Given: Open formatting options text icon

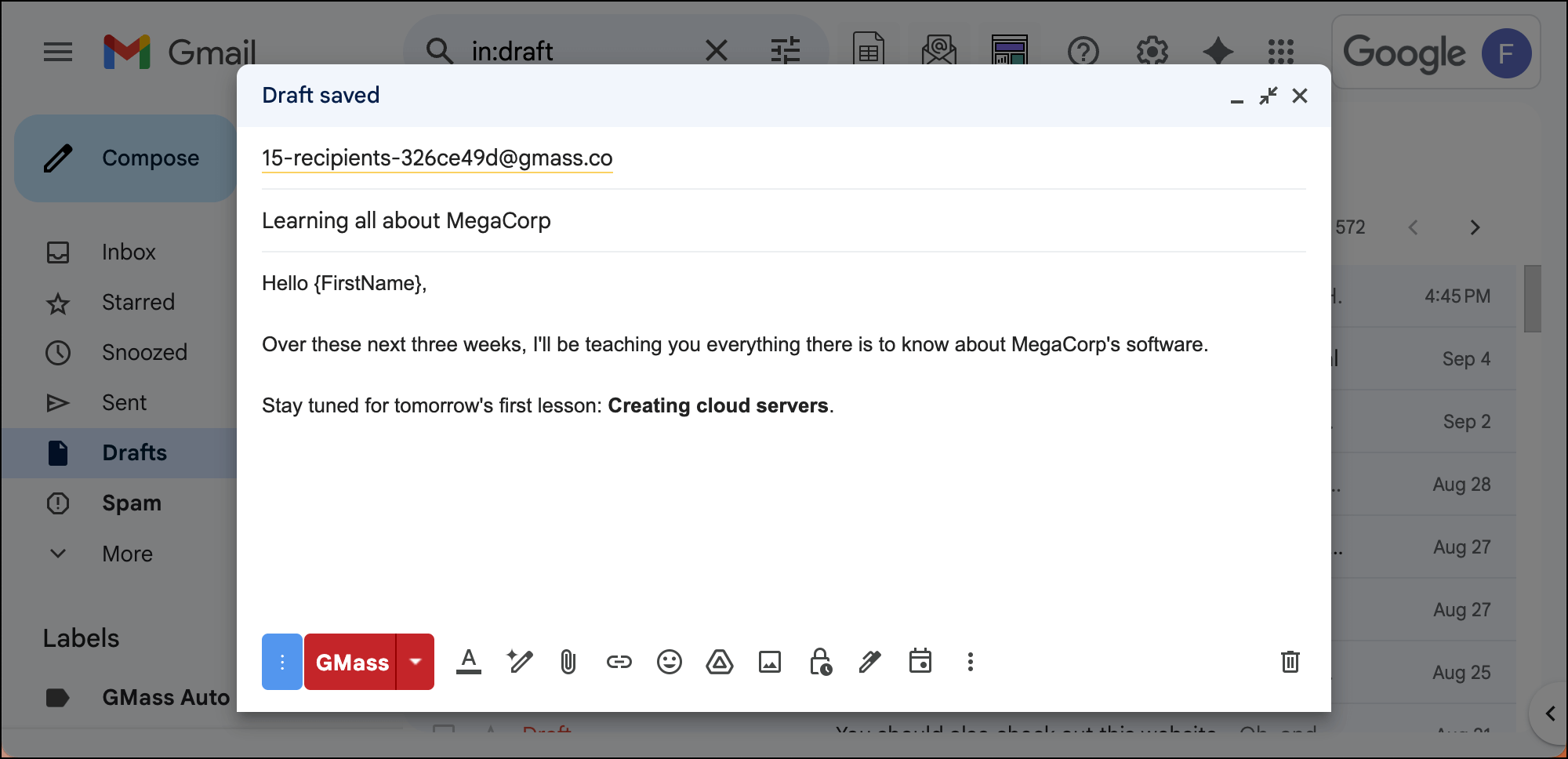Looking at the screenshot, I should pos(469,663).
